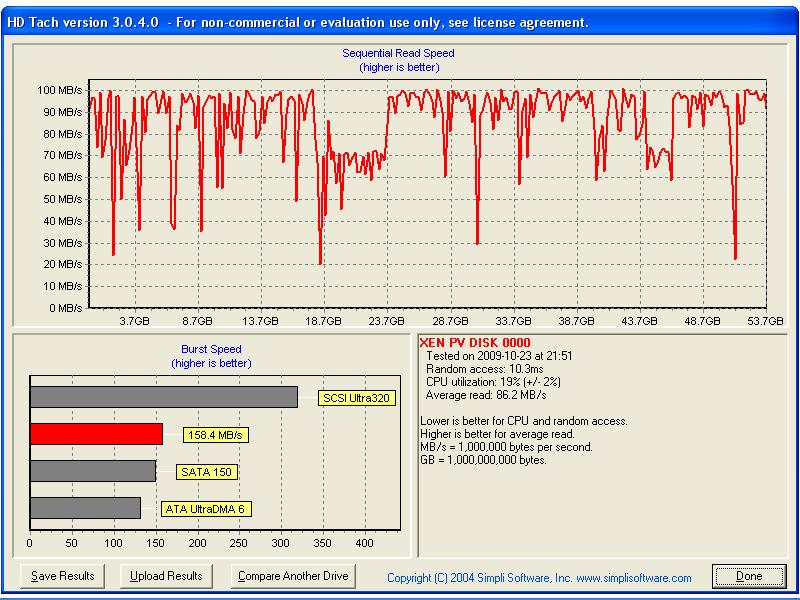
Task: Close the benchmark with Done
Action: point(748,576)
